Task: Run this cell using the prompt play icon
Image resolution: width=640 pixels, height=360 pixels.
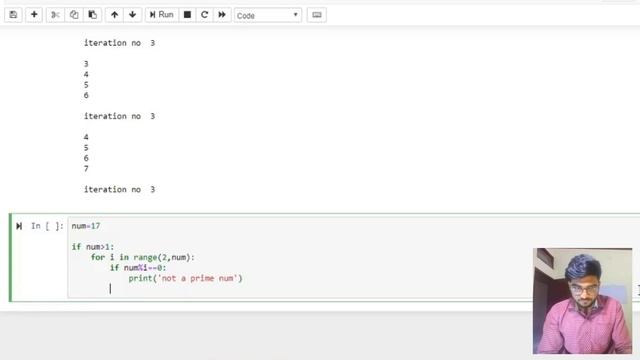Action: 19,226
